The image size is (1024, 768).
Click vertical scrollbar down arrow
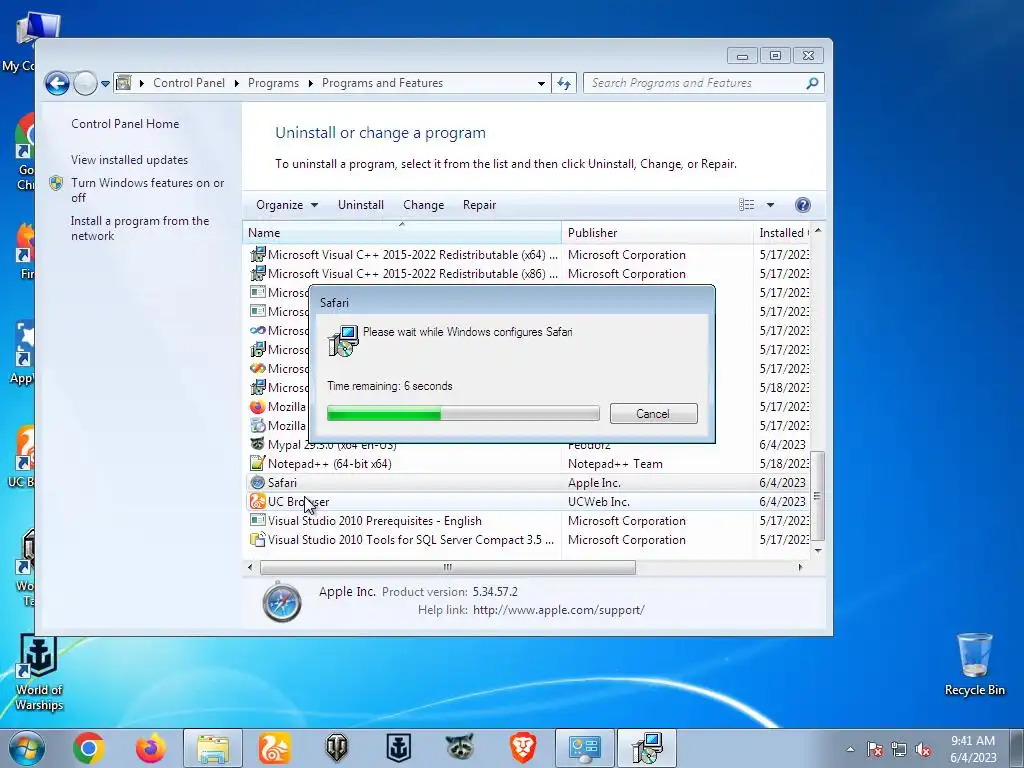click(818, 551)
